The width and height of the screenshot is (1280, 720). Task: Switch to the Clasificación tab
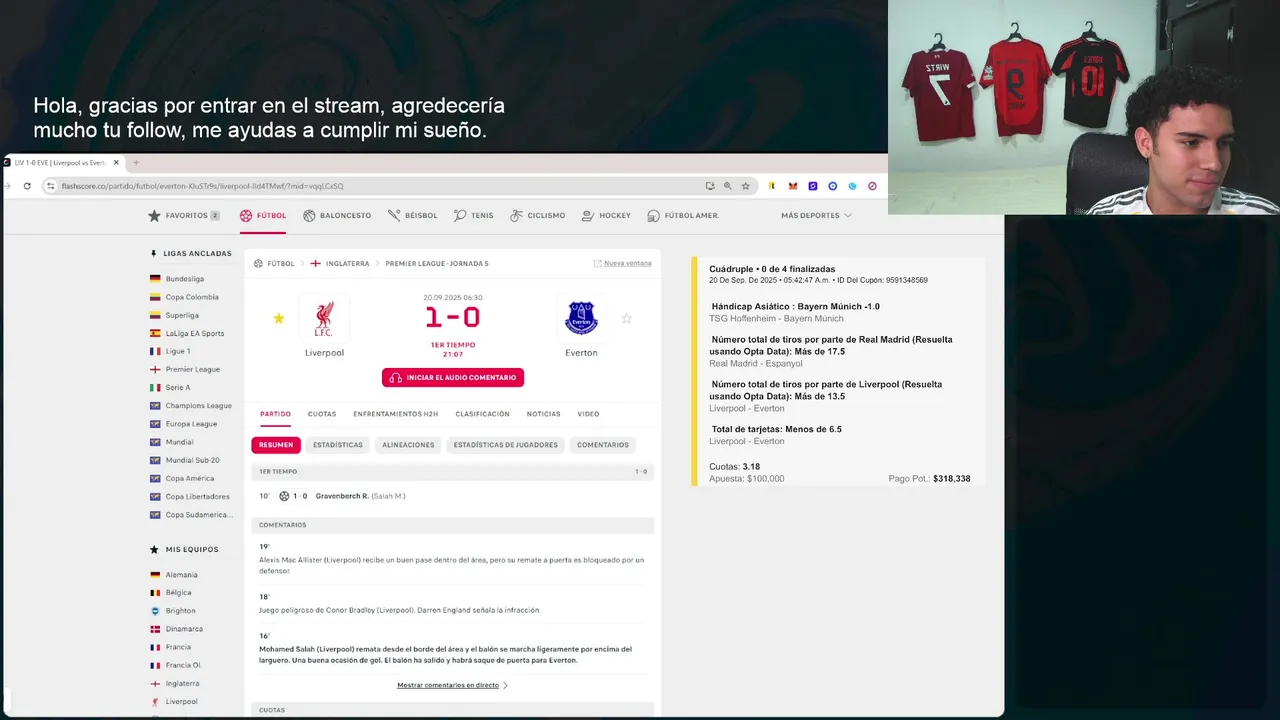coord(482,414)
